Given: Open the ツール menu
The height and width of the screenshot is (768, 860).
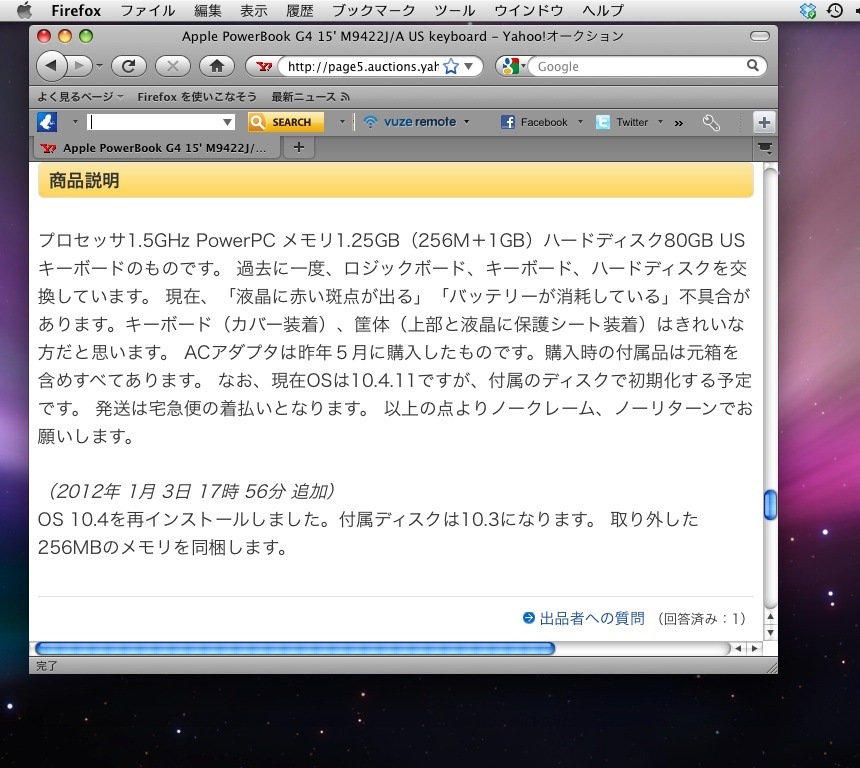Looking at the screenshot, I should click(455, 11).
